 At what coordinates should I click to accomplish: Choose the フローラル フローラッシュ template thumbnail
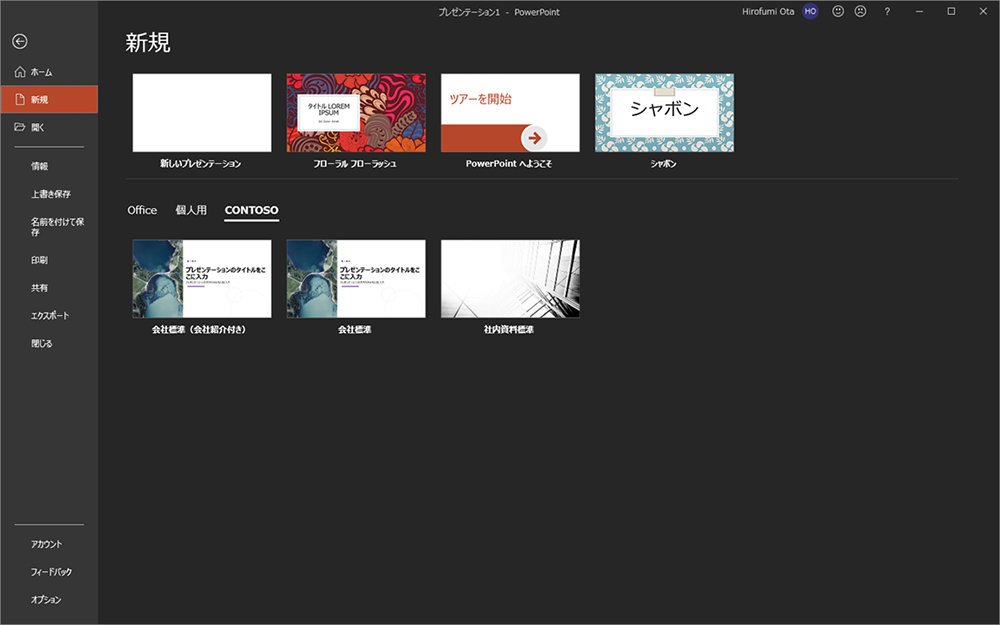click(x=356, y=113)
